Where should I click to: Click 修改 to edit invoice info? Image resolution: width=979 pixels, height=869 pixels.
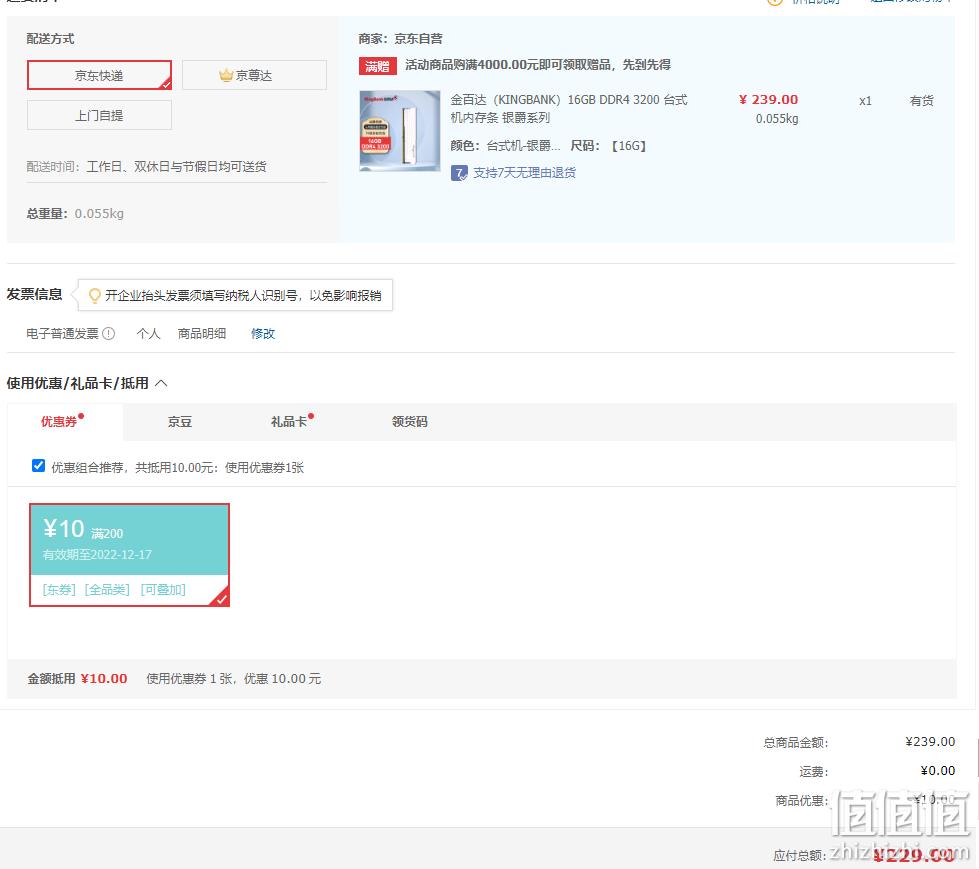pyautogui.click(x=263, y=334)
